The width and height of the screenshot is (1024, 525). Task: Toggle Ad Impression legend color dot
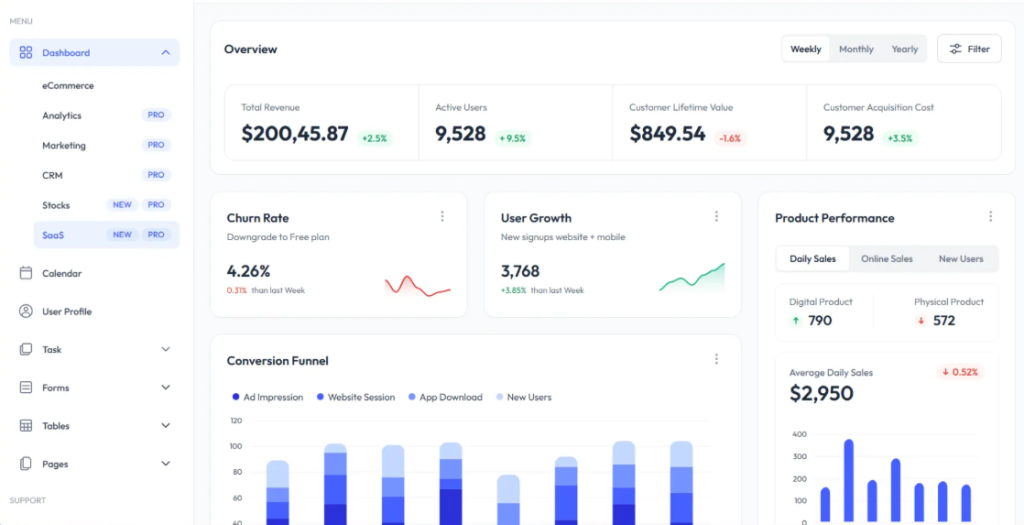(236, 397)
